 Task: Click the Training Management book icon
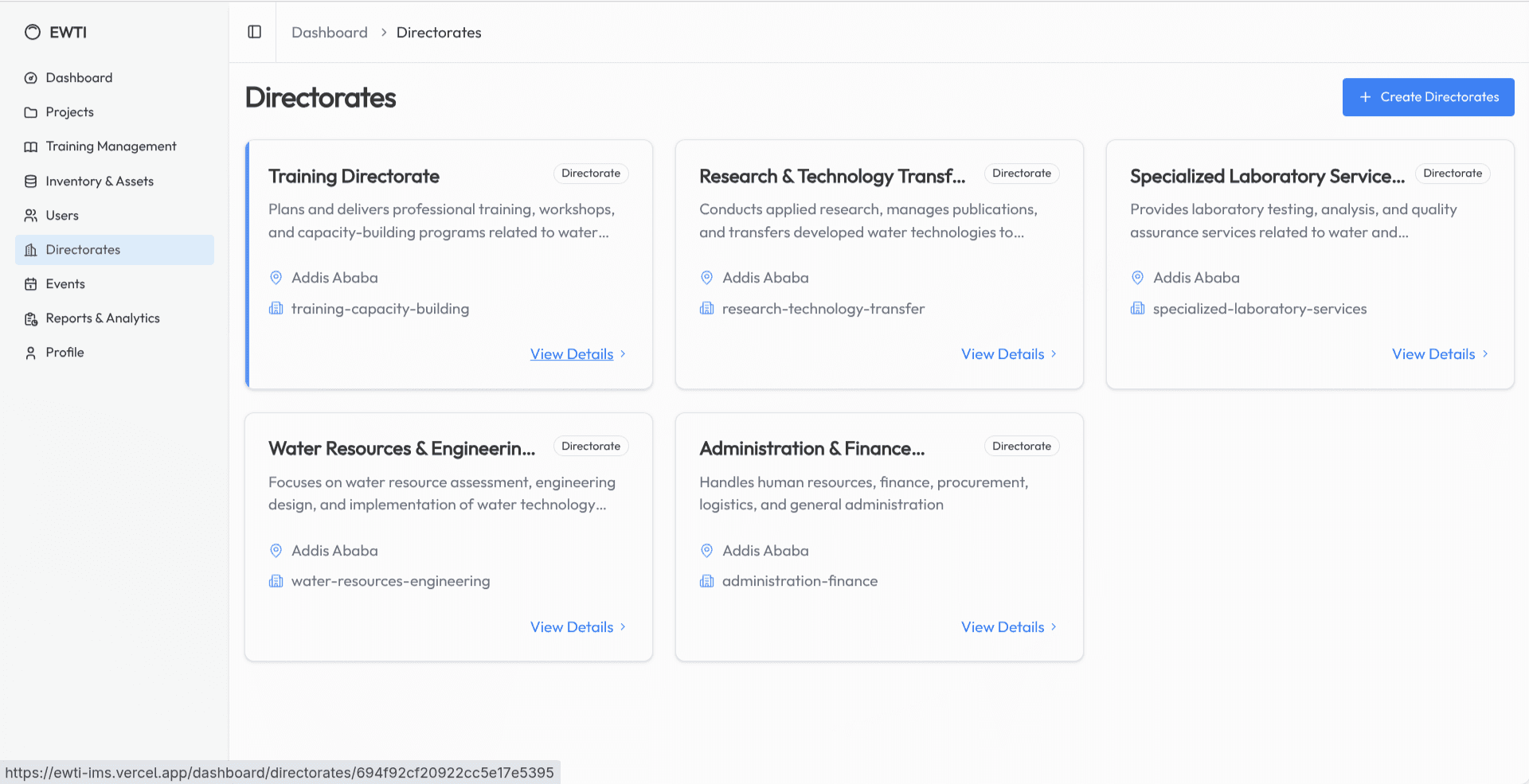31,147
